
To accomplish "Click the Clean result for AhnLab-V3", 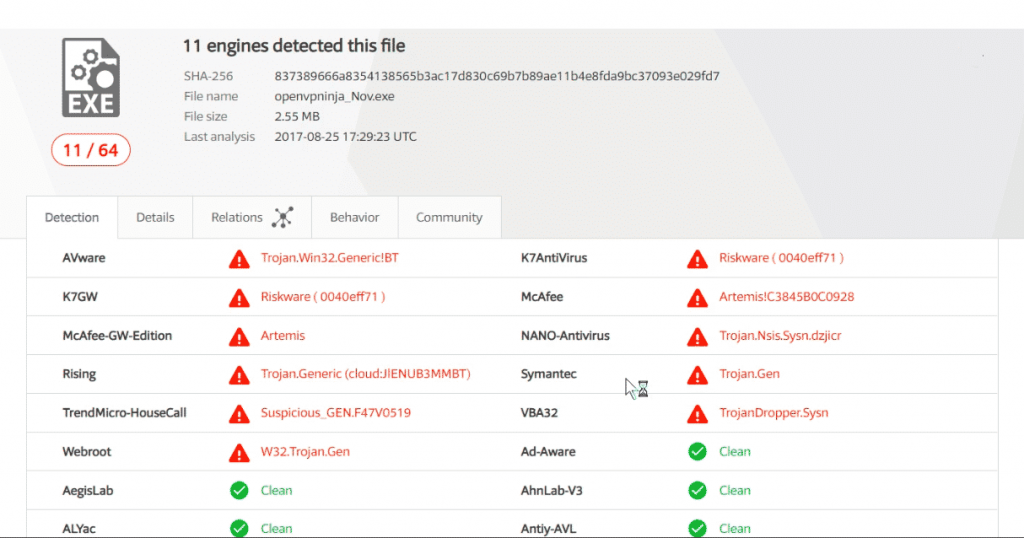I will [735, 490].
